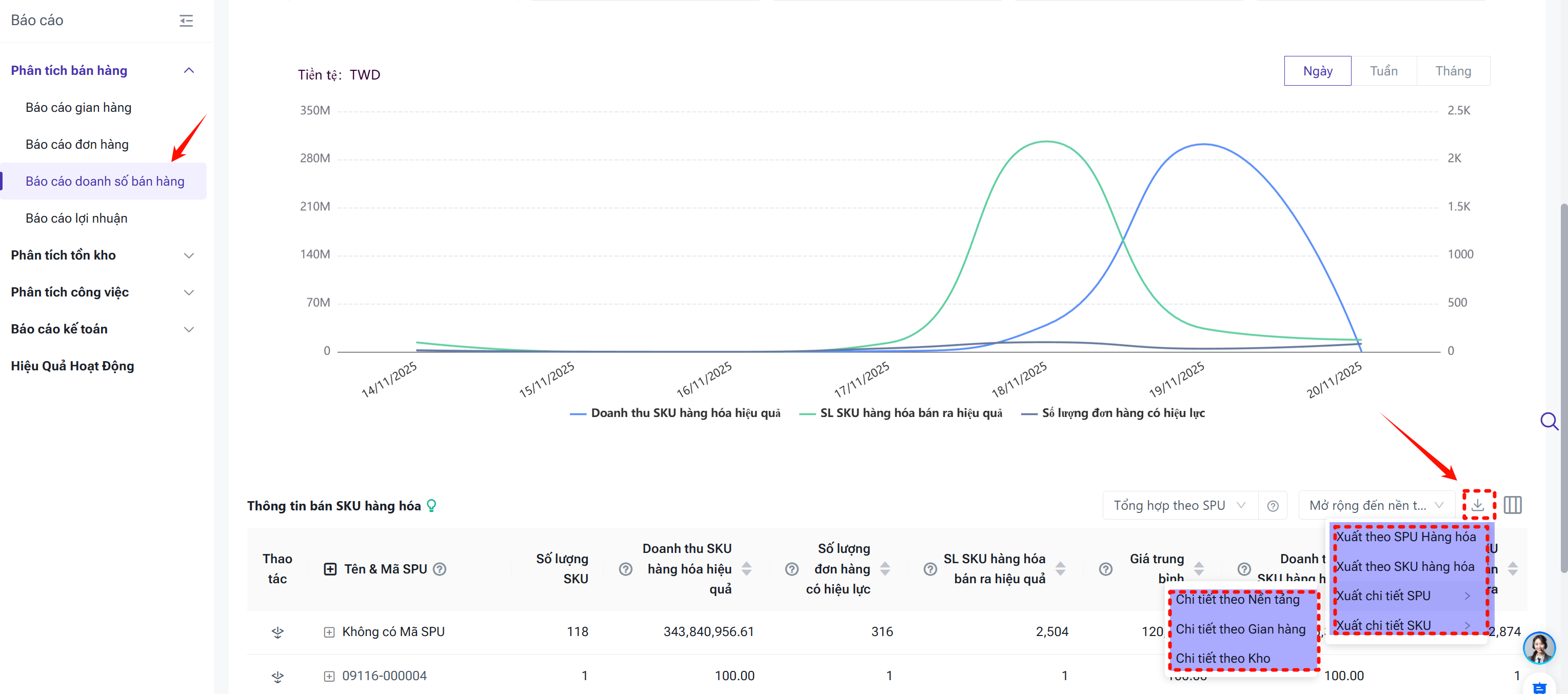The width and height of the screenshot is (1568, 694).
Task: Choose Chi tiết theo Gian hàng
Action: pyautogui.click(x=1240, y=629)
